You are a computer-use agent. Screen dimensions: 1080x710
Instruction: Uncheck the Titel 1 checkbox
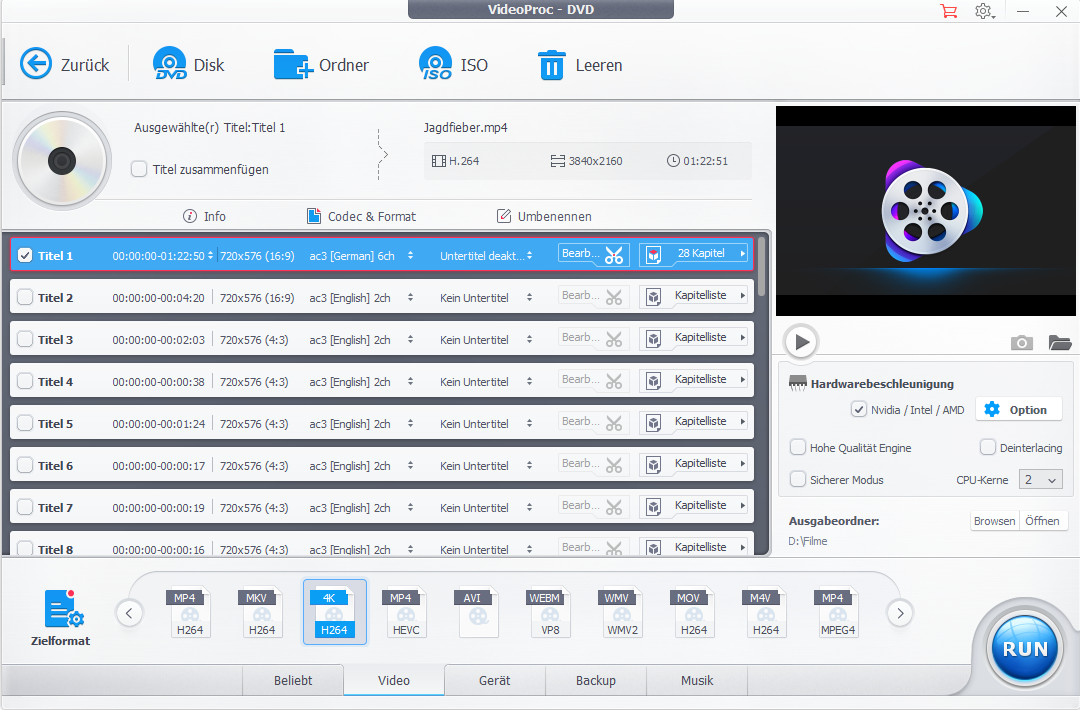[x=25, y=255]
